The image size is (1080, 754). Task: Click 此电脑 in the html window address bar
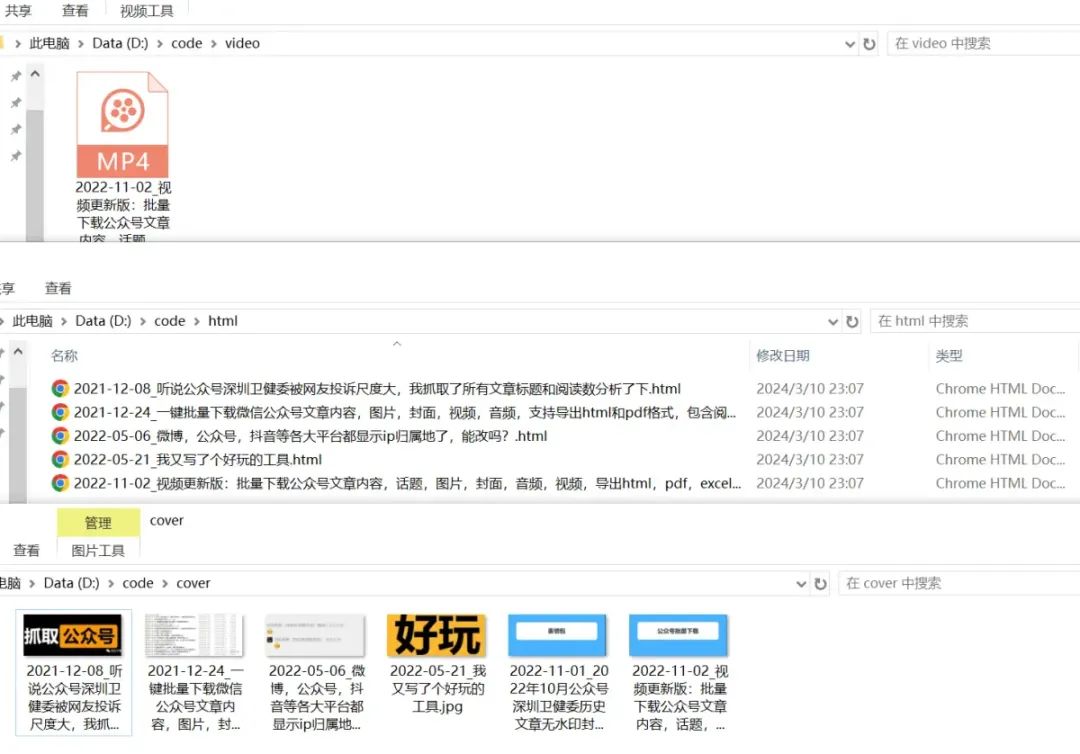tap(32, 321)
